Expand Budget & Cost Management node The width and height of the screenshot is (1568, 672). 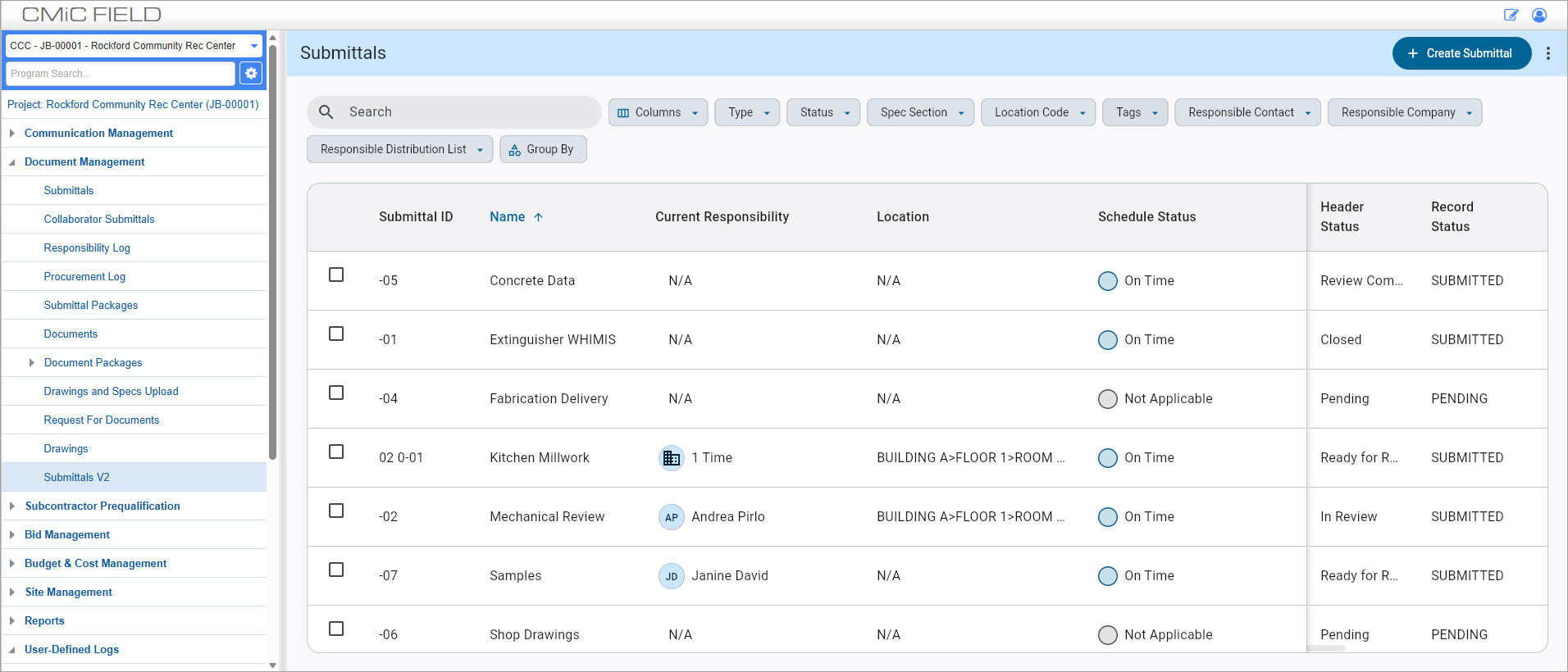tap(12, 563)
